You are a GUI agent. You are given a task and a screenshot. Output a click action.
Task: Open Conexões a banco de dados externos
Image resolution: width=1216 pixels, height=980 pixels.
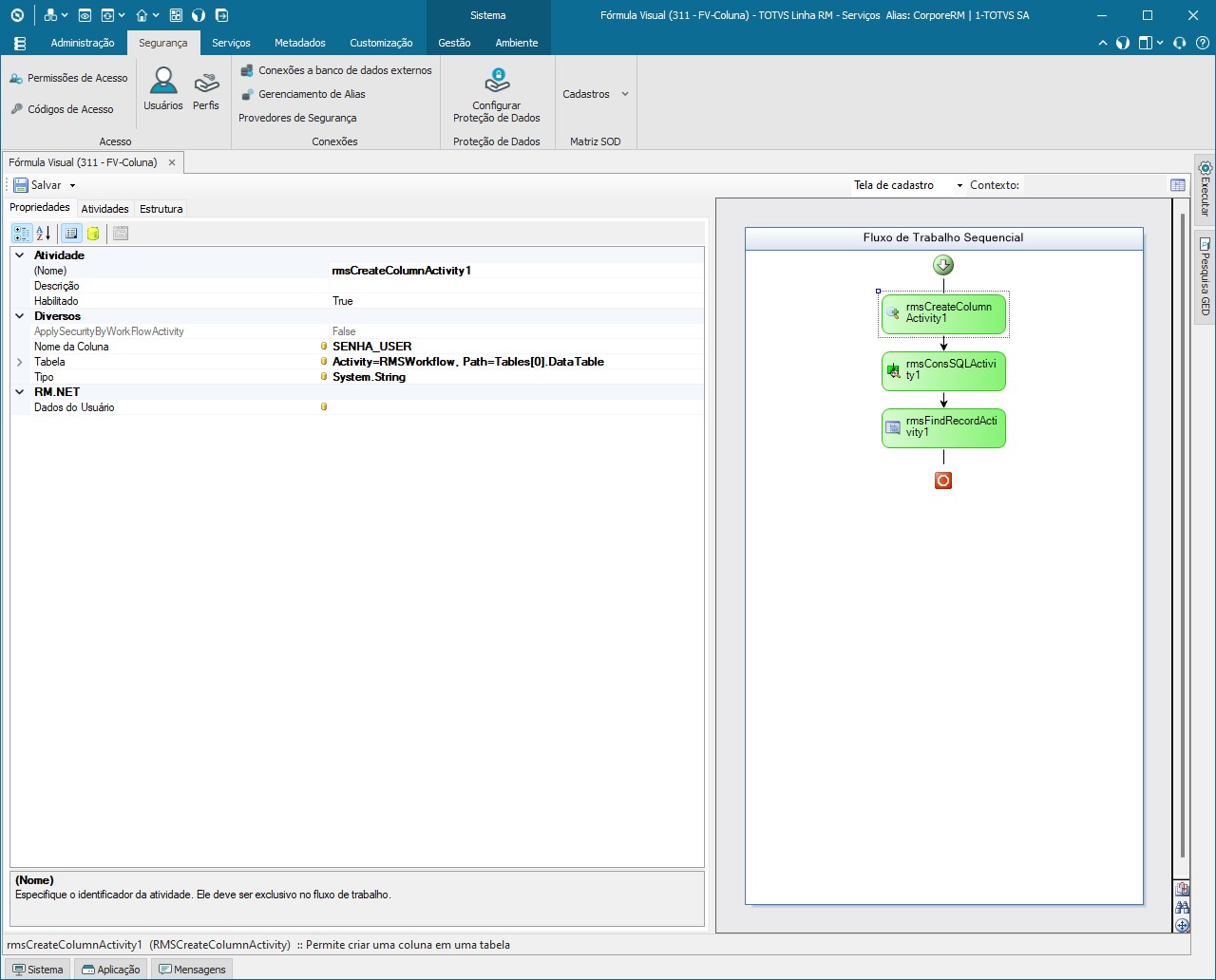point(336,70)
